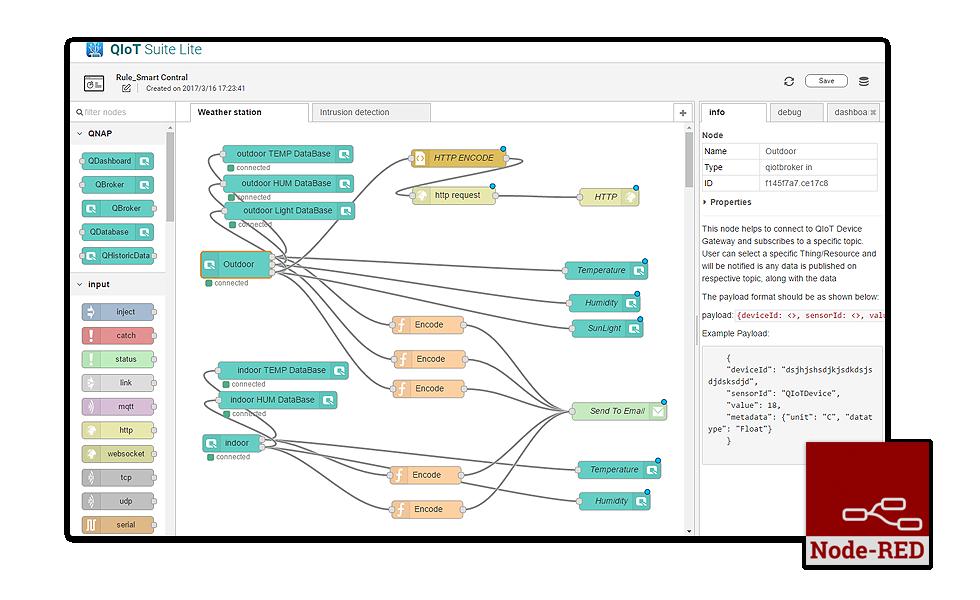Edit the Rule_Smart Contral name pencil icon
The height and width of the screenshot is (600, 980).
pos(126,88)
